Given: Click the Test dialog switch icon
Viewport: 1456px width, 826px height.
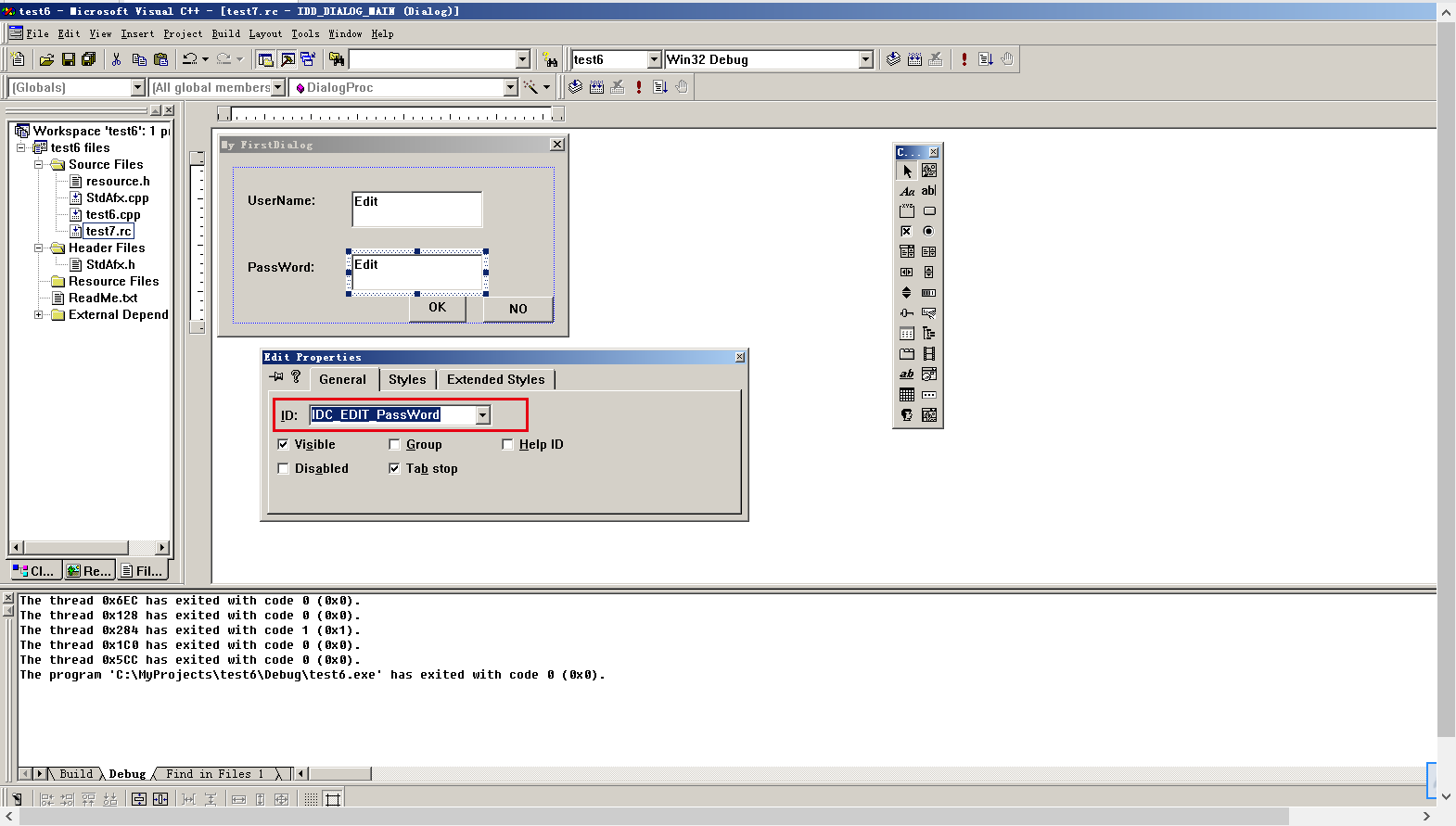Looking at the screenshot, I should [x=17, y=799].
